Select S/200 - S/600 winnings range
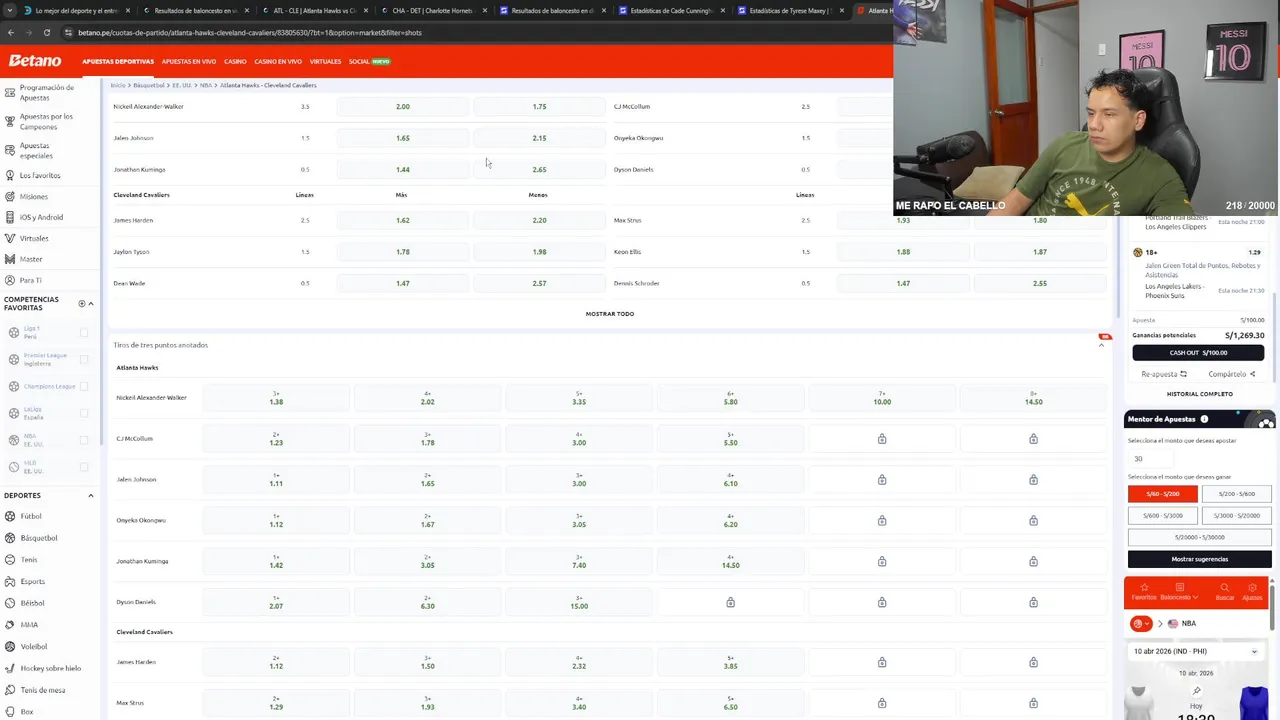Image resolution: width=1280 pixels, height=720 pixels. point(1236,494)
